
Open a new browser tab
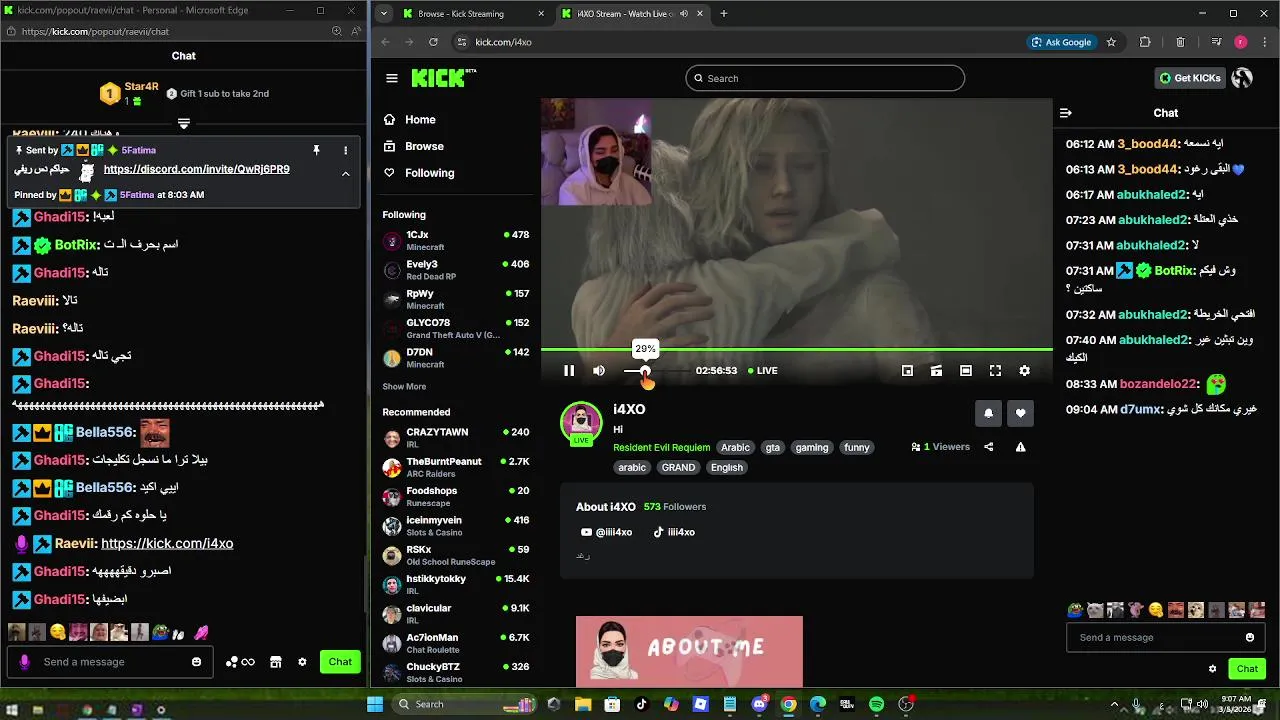(x=724, y=14)
